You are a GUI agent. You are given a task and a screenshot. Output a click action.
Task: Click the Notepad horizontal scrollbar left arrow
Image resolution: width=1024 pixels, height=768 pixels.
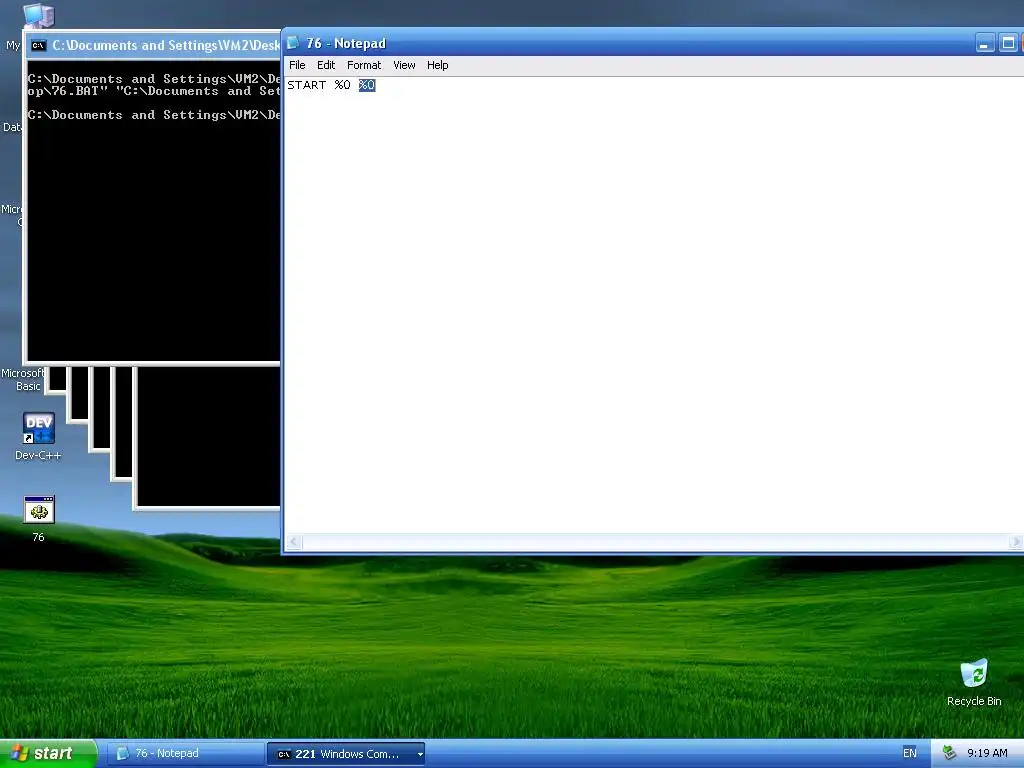(295, 541)
